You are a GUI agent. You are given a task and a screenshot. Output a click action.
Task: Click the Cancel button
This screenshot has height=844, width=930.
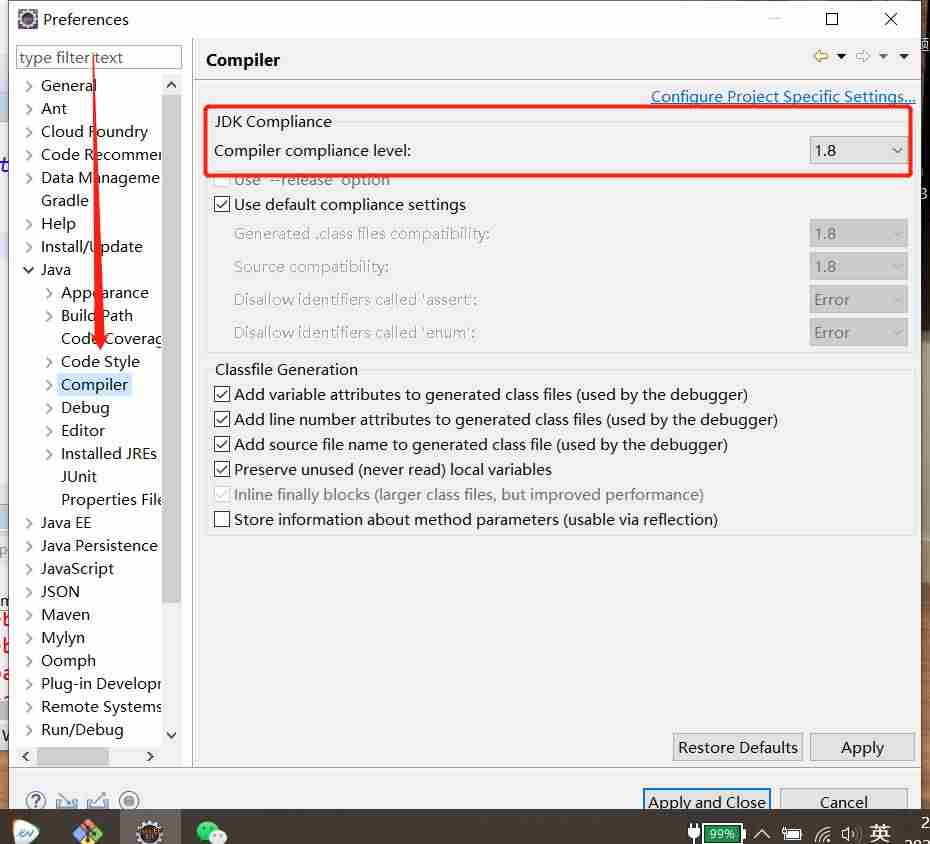point(843,800)
